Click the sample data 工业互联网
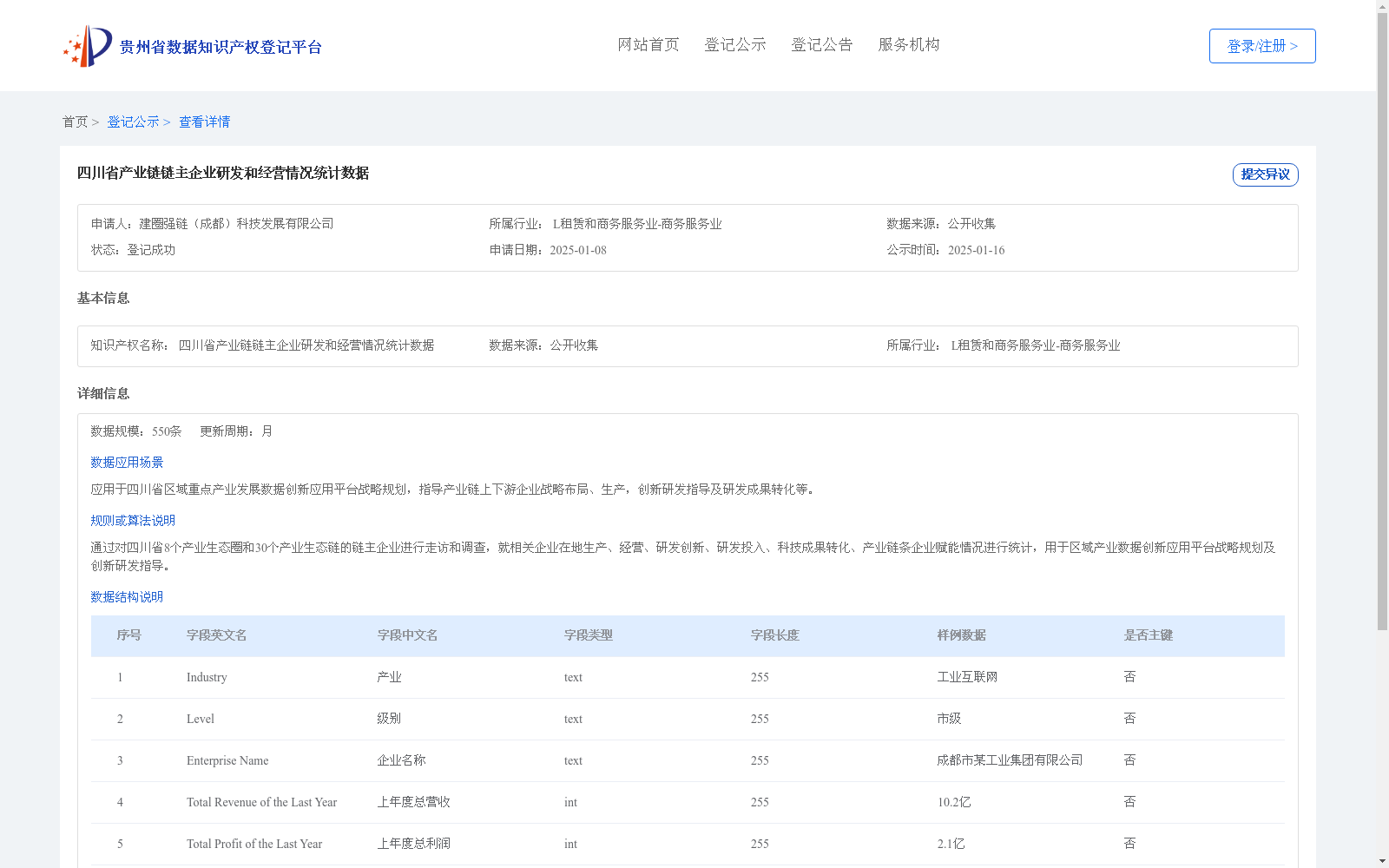 (x=967, y=677)
